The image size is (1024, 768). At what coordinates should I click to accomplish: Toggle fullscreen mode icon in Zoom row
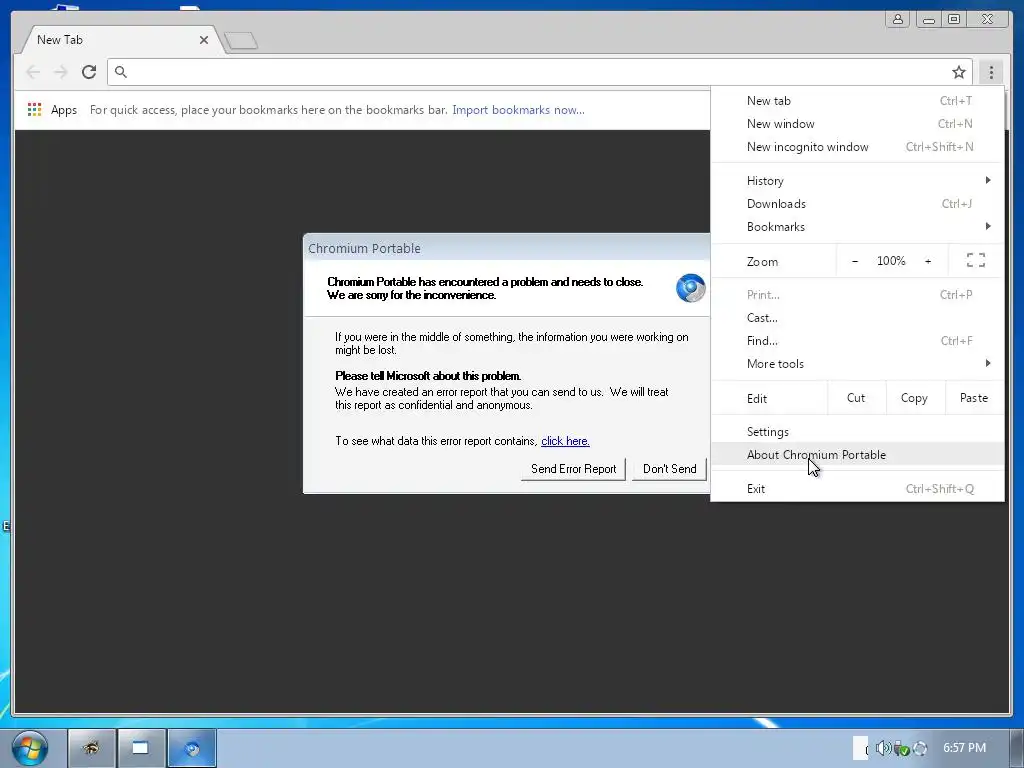(976, 261)
